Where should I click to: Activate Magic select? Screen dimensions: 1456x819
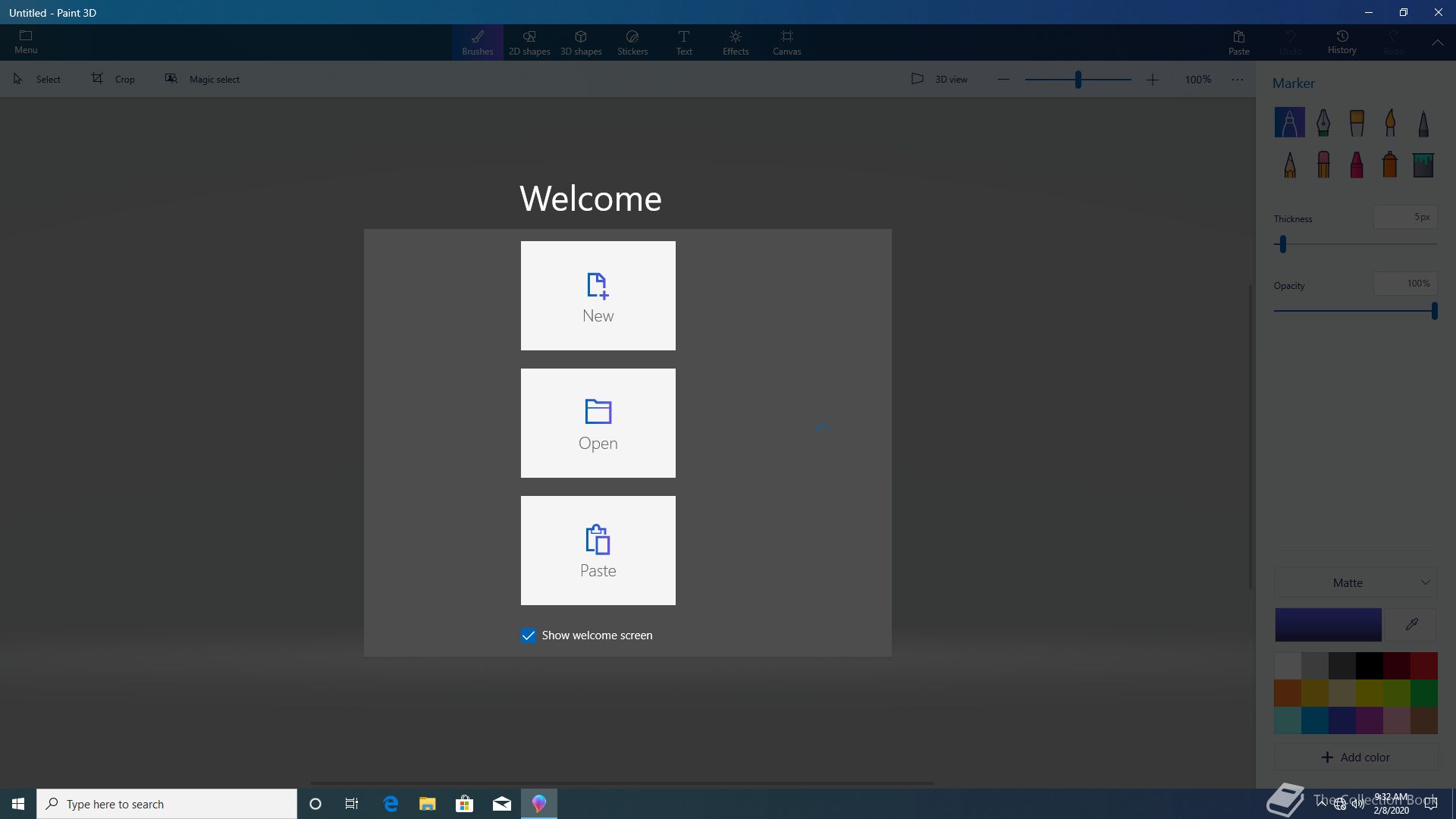point(202,79)
